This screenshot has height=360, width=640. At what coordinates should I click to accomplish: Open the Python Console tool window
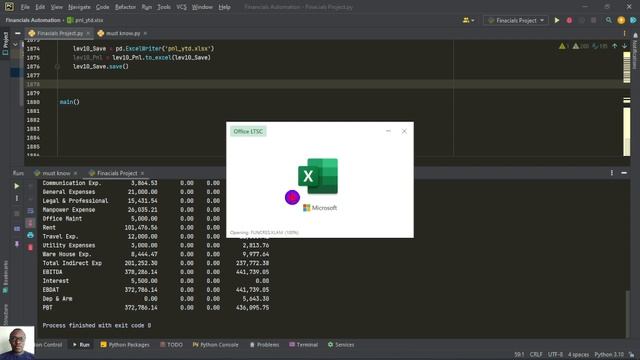(x=215, y=345)
